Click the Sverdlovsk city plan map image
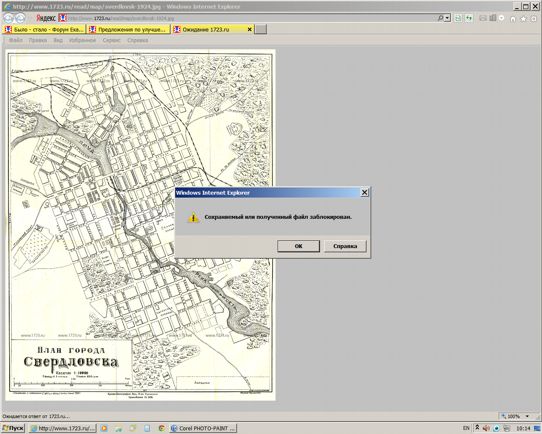This screenshot has width=542, height=434. 140,225
